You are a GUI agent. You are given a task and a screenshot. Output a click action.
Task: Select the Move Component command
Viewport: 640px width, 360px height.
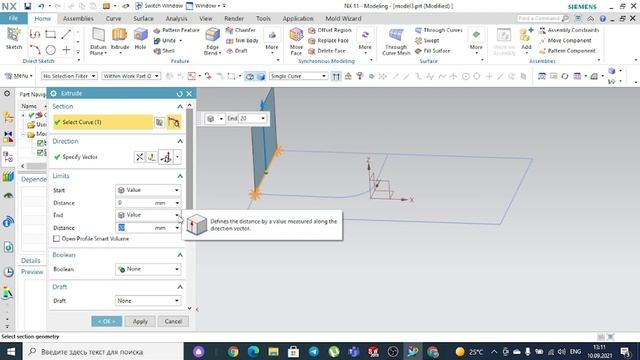point(565,40)
